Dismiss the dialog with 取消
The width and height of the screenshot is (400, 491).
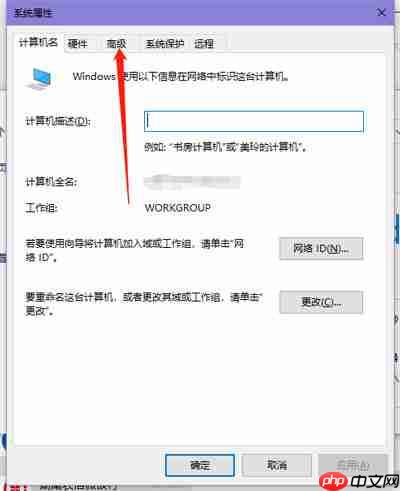coord(277,465)
